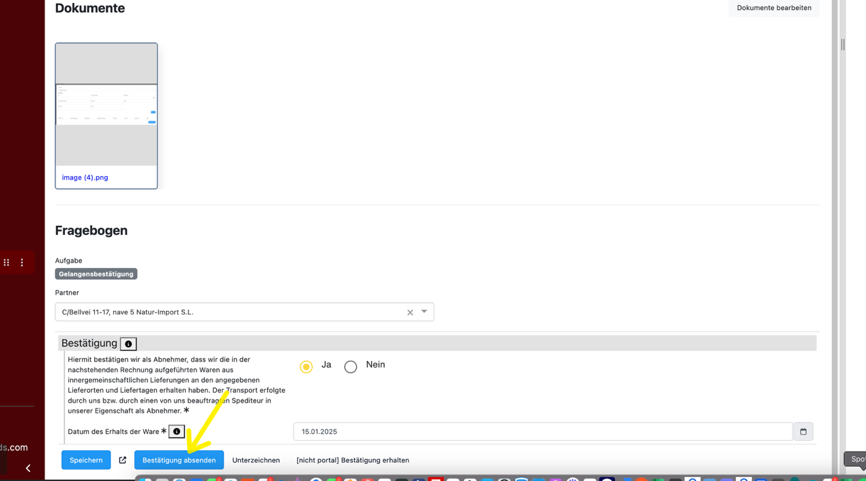The height and width of the screenshot is (481, 866).
Task: Show info icon for Datum des Erhalts
Action: (177, 432)
